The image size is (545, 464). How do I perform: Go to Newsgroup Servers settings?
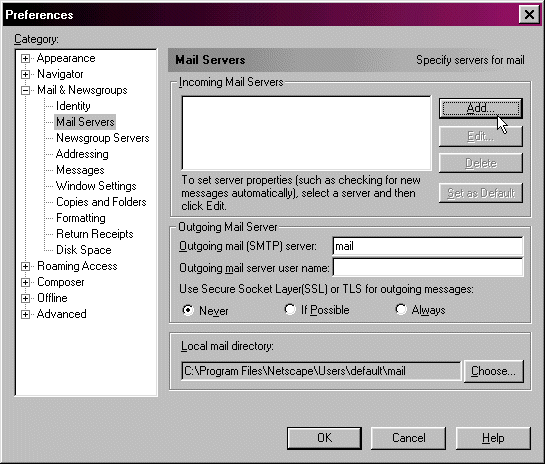(103, 138)
